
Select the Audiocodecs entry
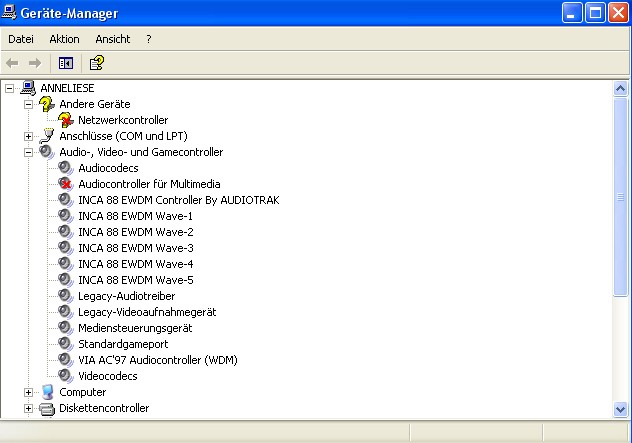(x=108, y=168)
